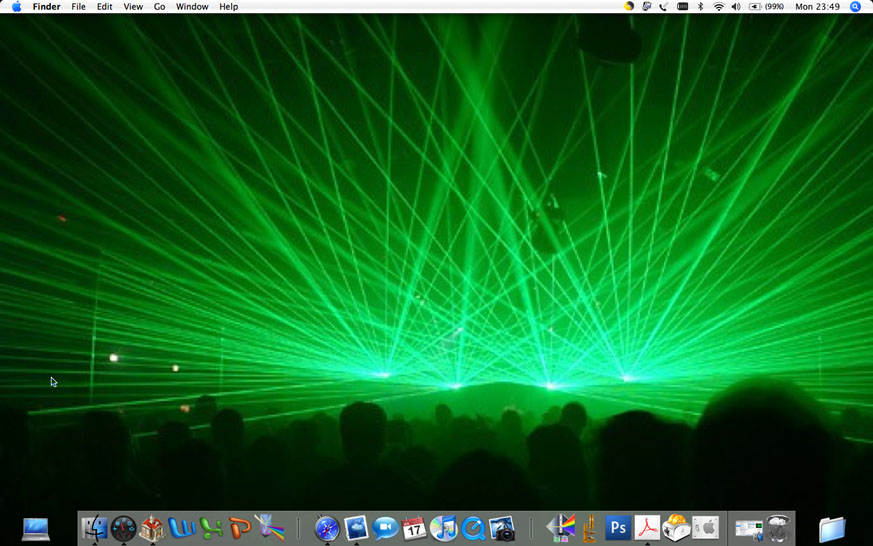Open iCal calendar showing 17

point(414,528)
